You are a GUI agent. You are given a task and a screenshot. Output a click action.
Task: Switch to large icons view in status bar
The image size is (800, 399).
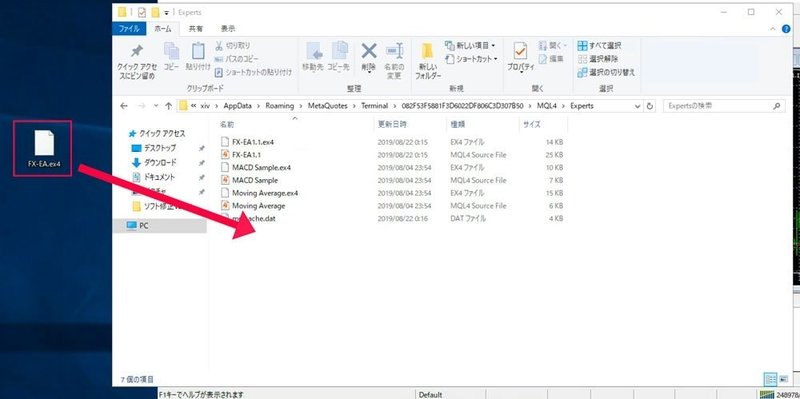(783, 379)
